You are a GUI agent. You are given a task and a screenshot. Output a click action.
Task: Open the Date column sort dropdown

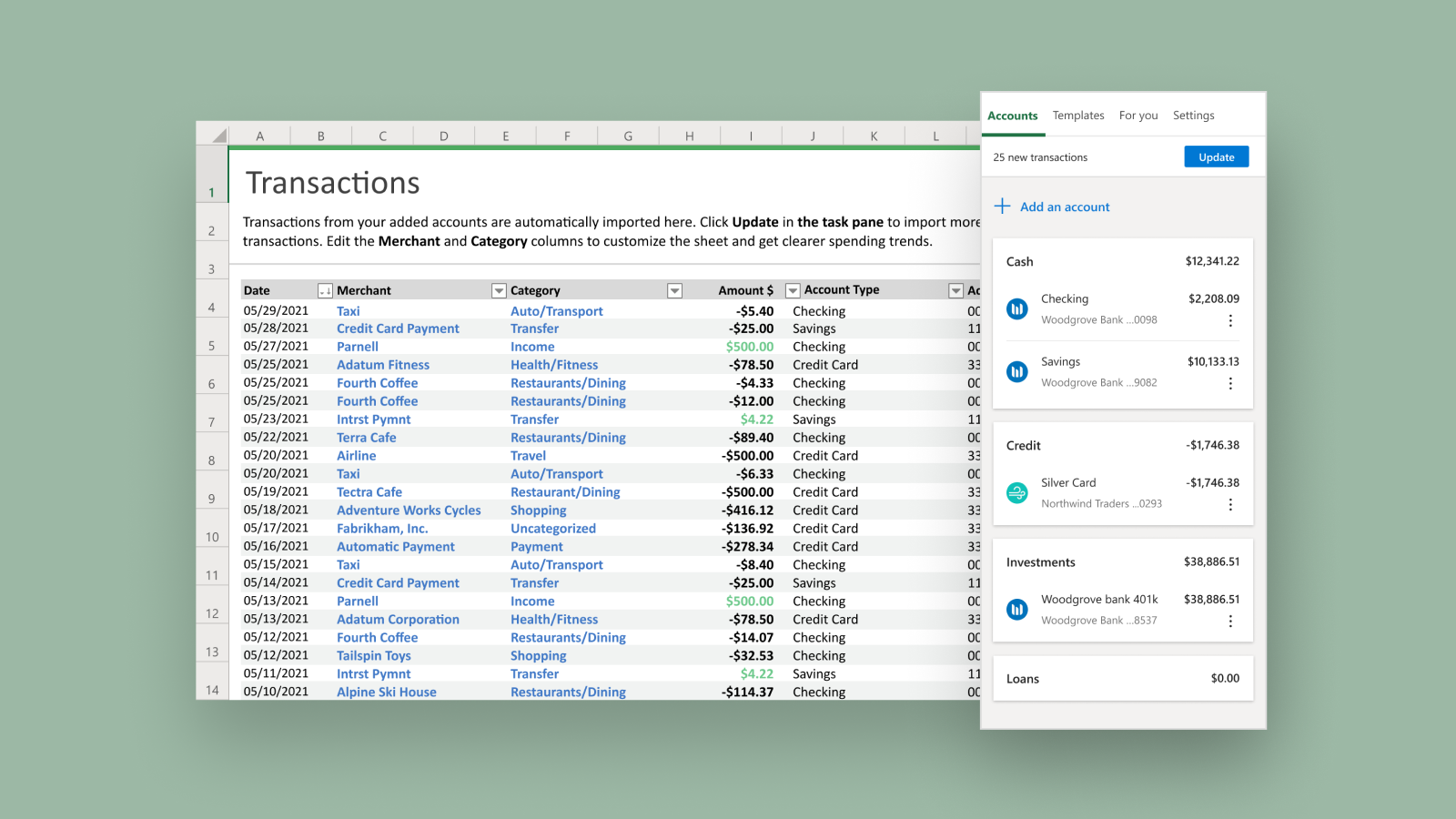[325, 290]
